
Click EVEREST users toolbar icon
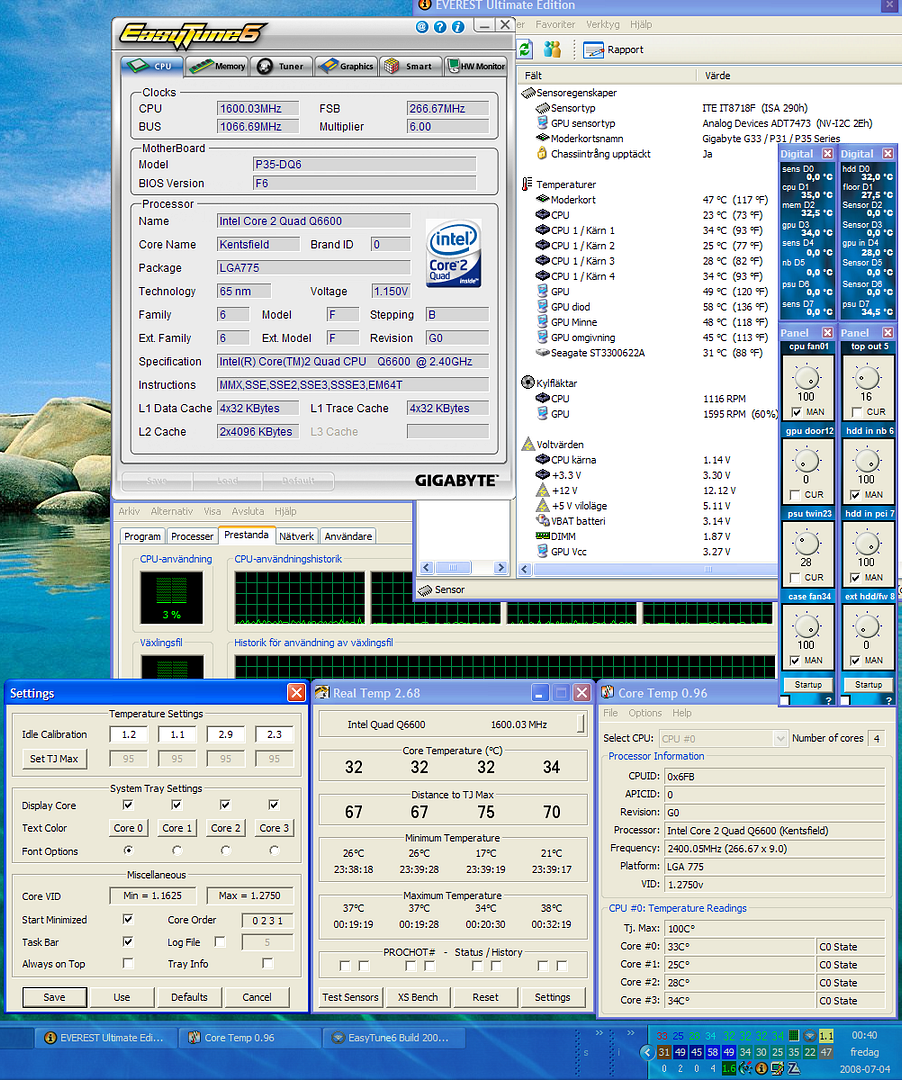(552, 50)
